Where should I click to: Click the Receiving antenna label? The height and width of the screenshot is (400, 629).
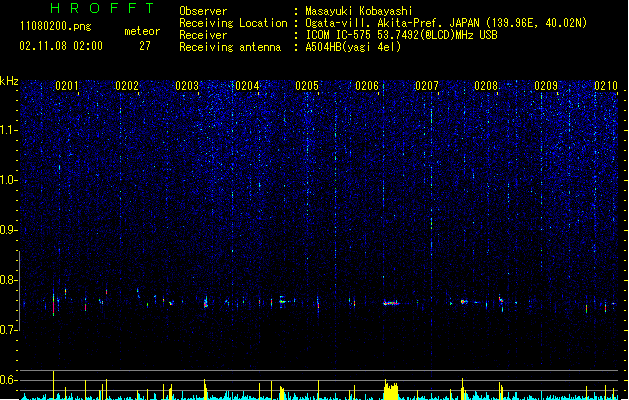230,47
